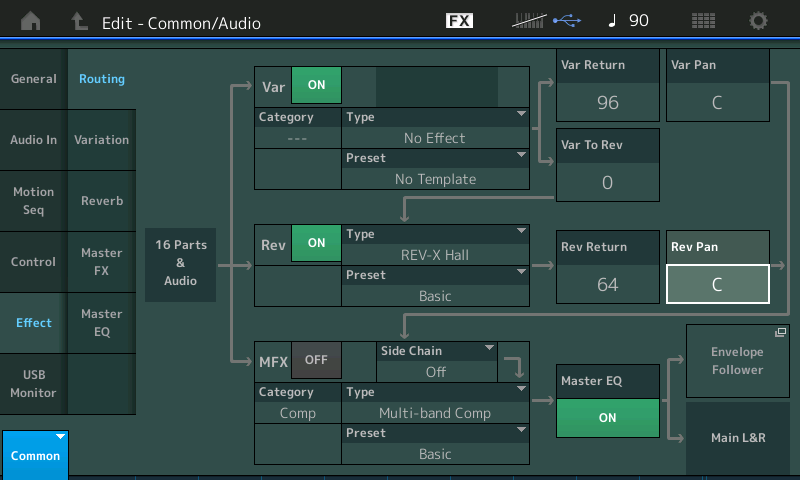Switch to the Audio In tab
Image resolution: width=800 pixels, height=480 pixels.
coord(34,140)
